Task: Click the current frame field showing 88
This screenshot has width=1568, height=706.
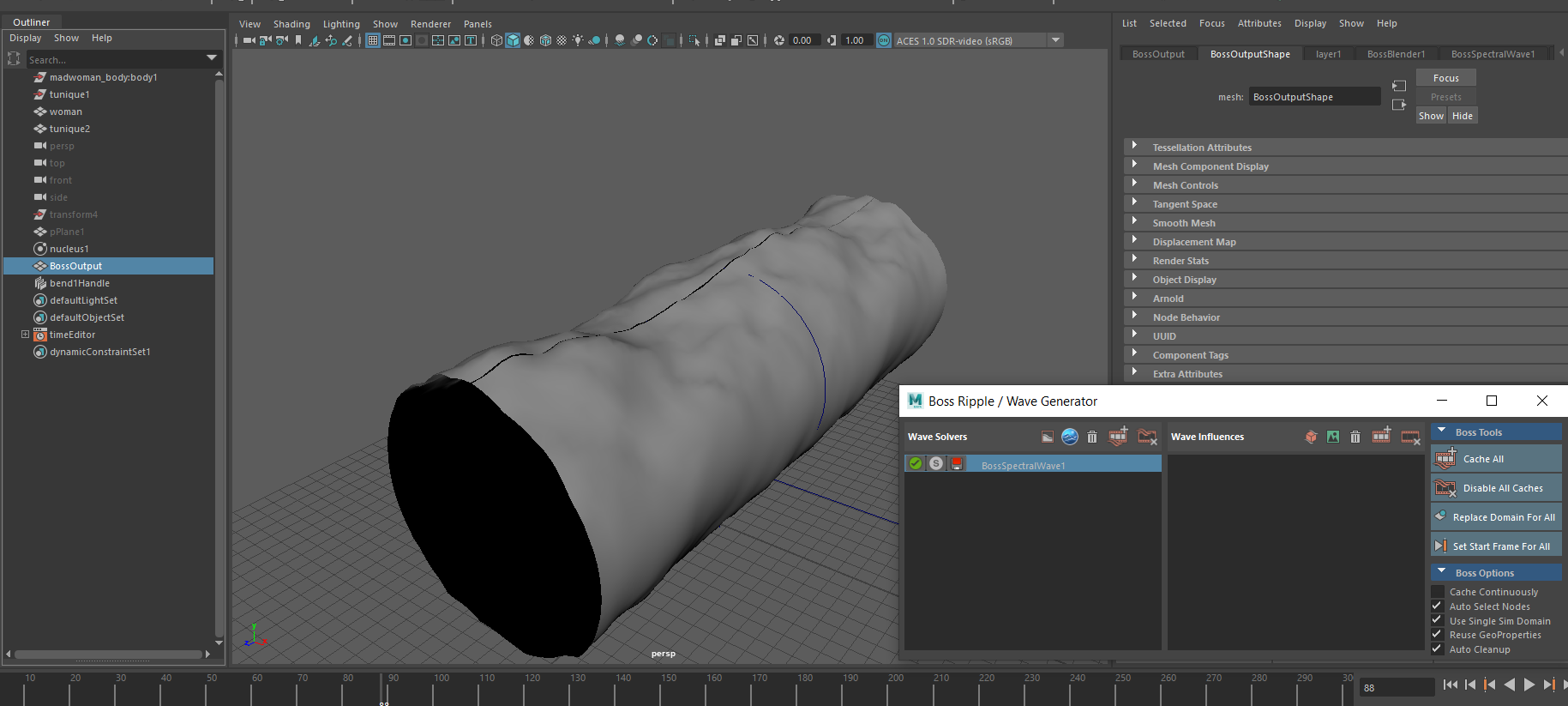Action: click(1397, 687)
